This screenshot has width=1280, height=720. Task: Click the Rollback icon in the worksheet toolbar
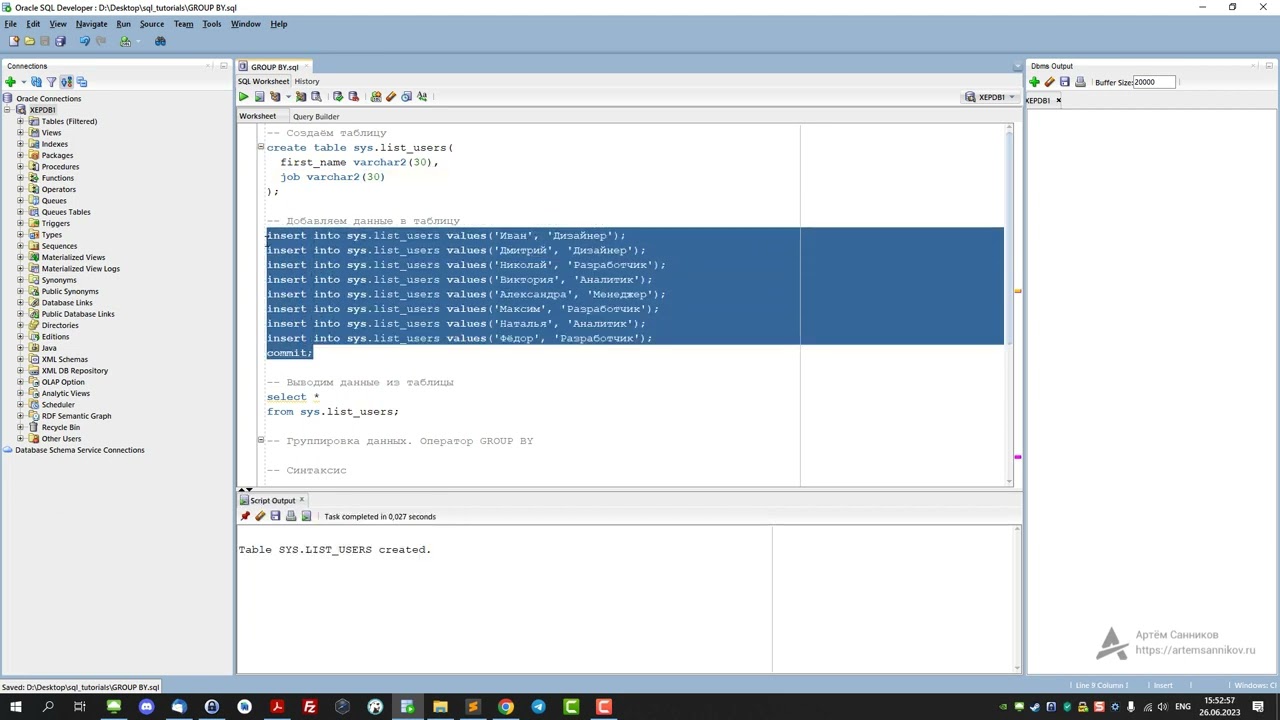tap(353, 96)
